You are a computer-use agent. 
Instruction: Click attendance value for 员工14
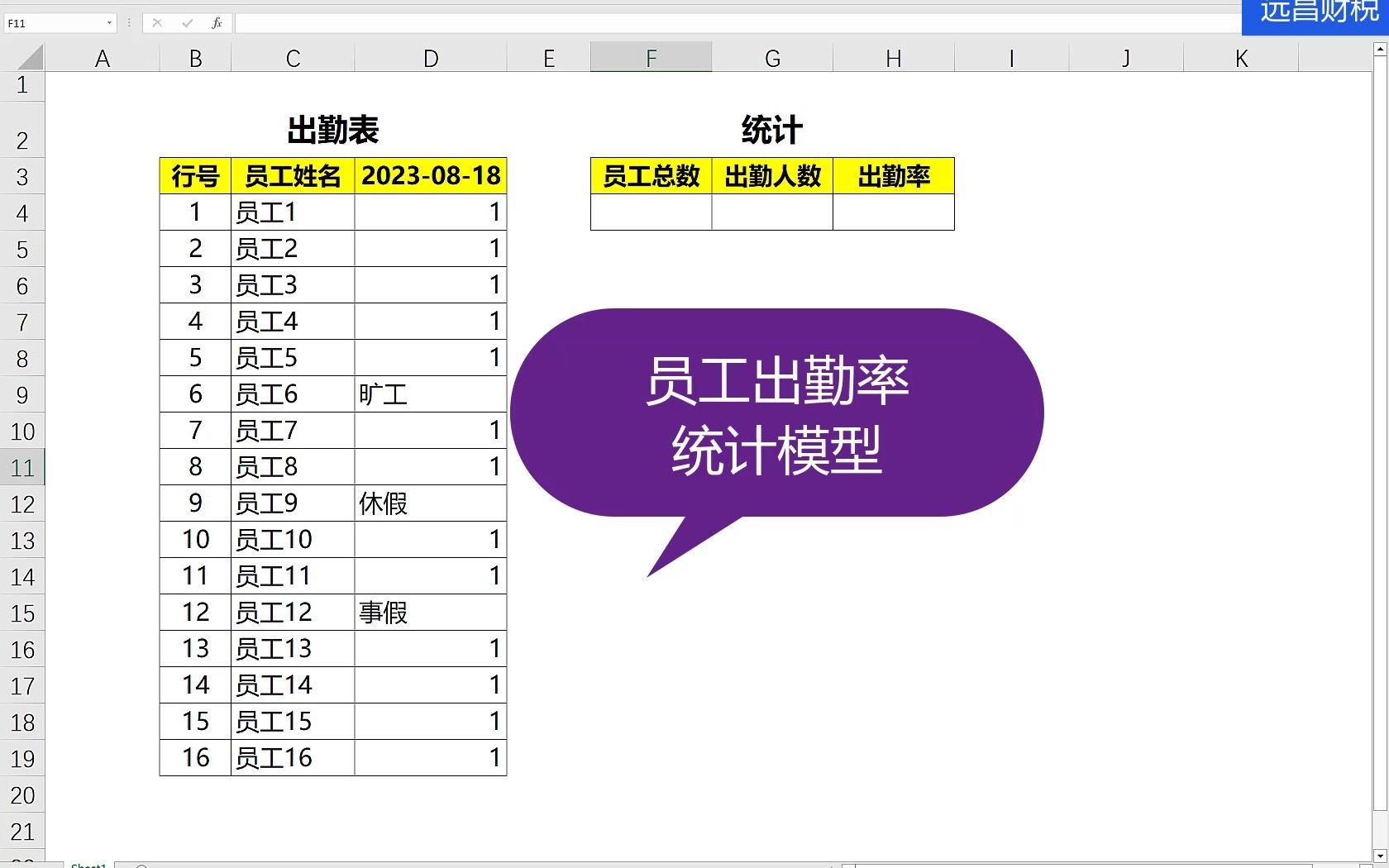click(431, 685)
